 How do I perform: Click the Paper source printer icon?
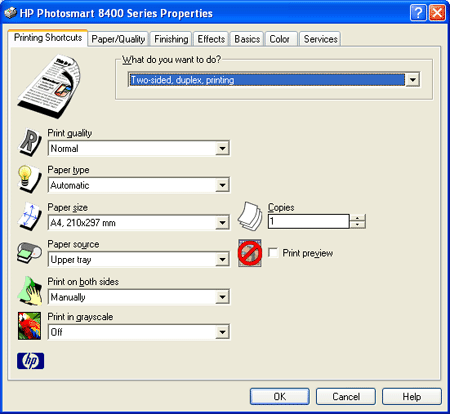pos(29,253)
